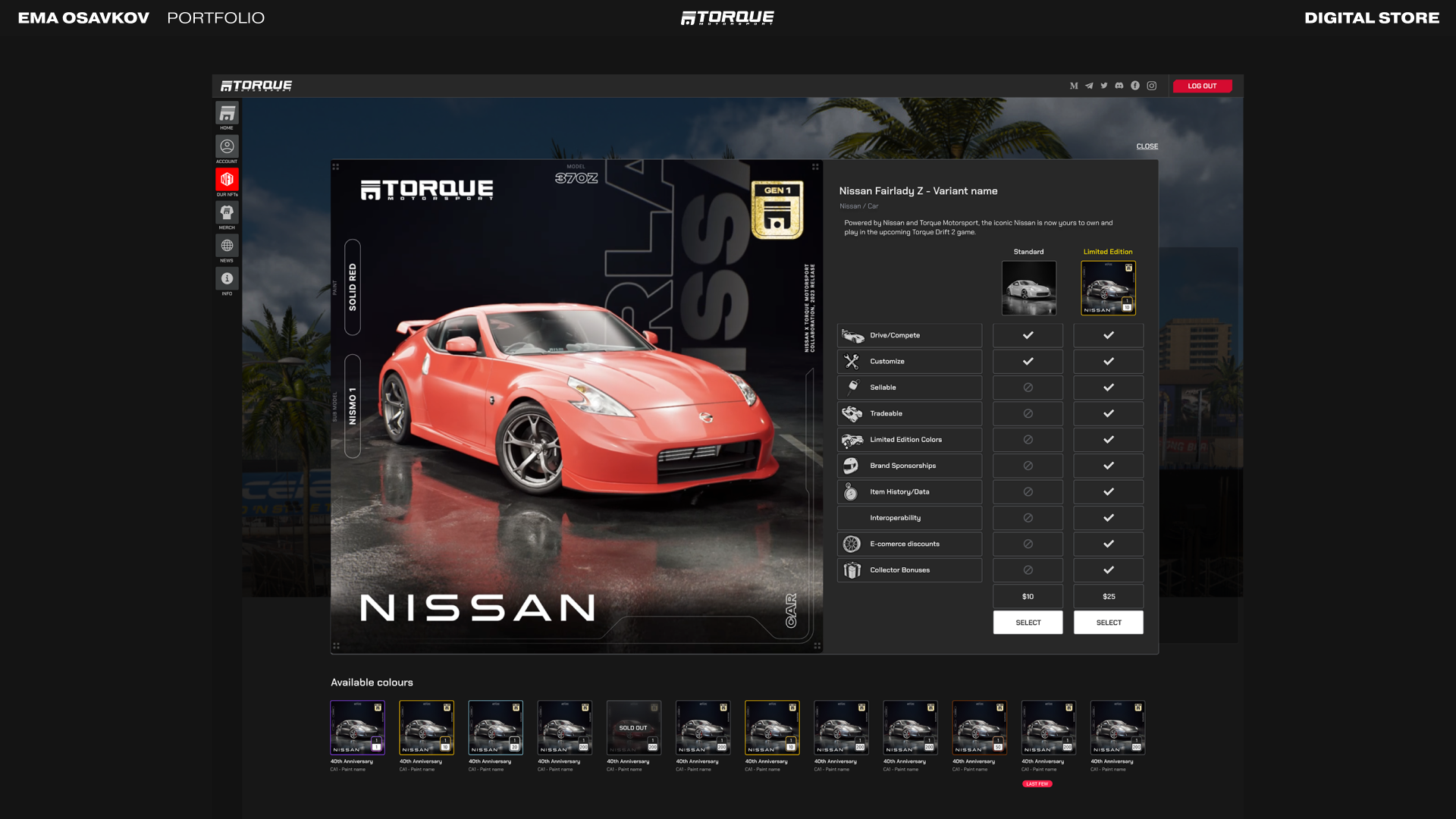Click the Limited Edition checkmark for Customize
This screenshot has height=819, width=1456.
pyautogui.click(x=1109, y=362)
